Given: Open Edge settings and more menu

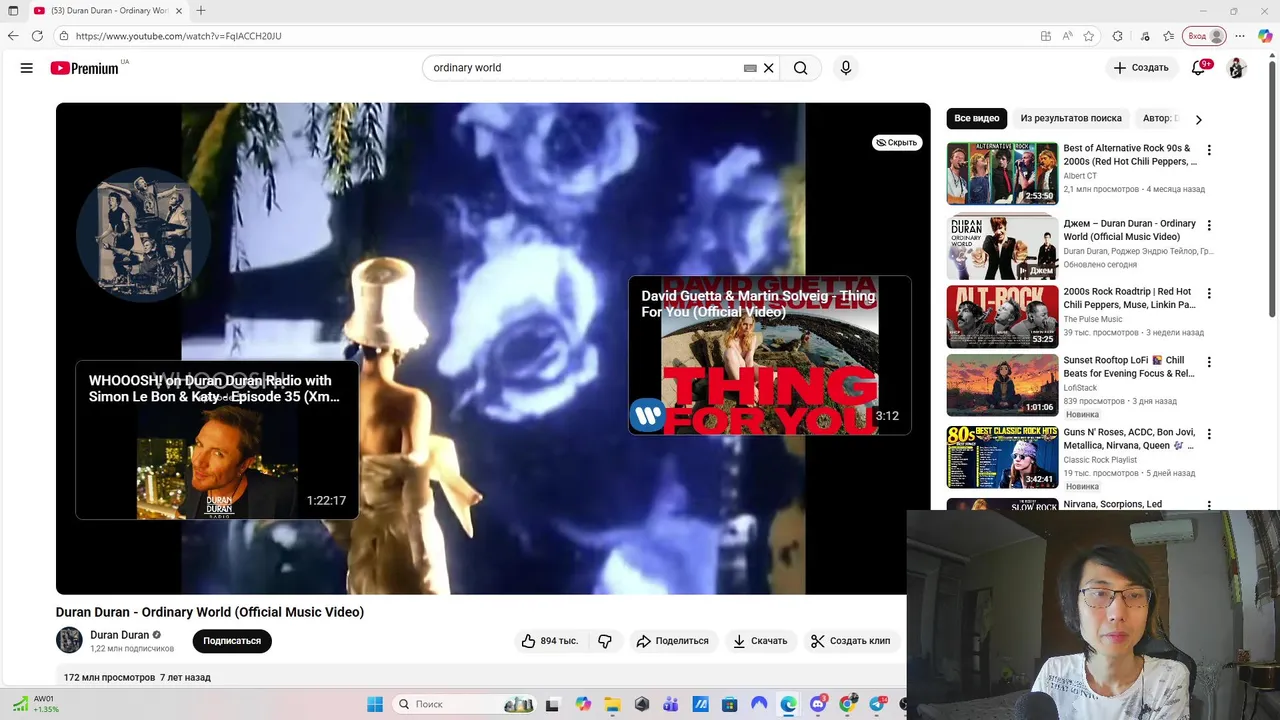Looking at the screenshot, I should pyautogui.click(x=1240, y=36).
